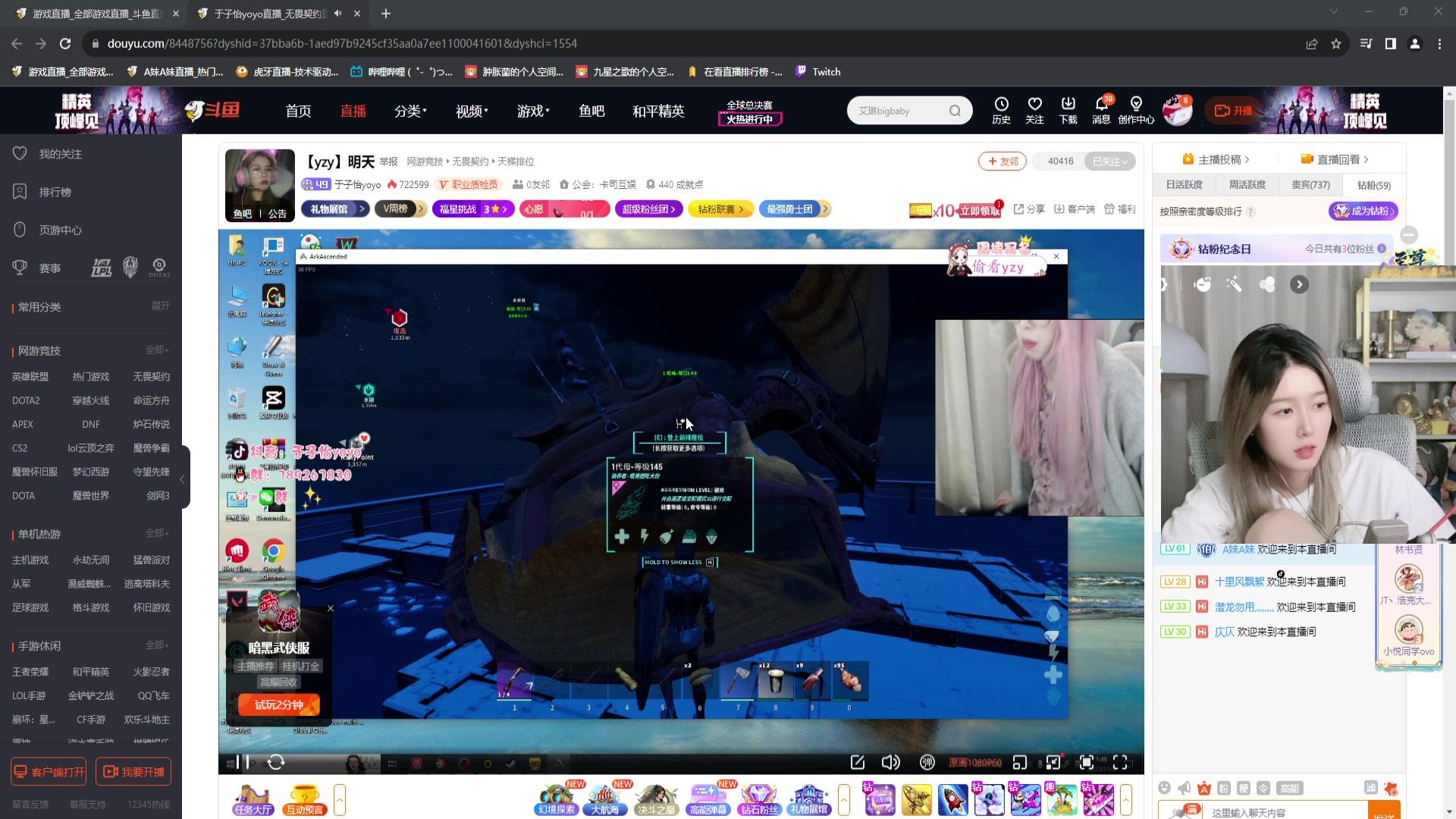This screenshot has height=819, width=1456.
Task: Reload the stream with the refresh icon
Action: [276, 762]
